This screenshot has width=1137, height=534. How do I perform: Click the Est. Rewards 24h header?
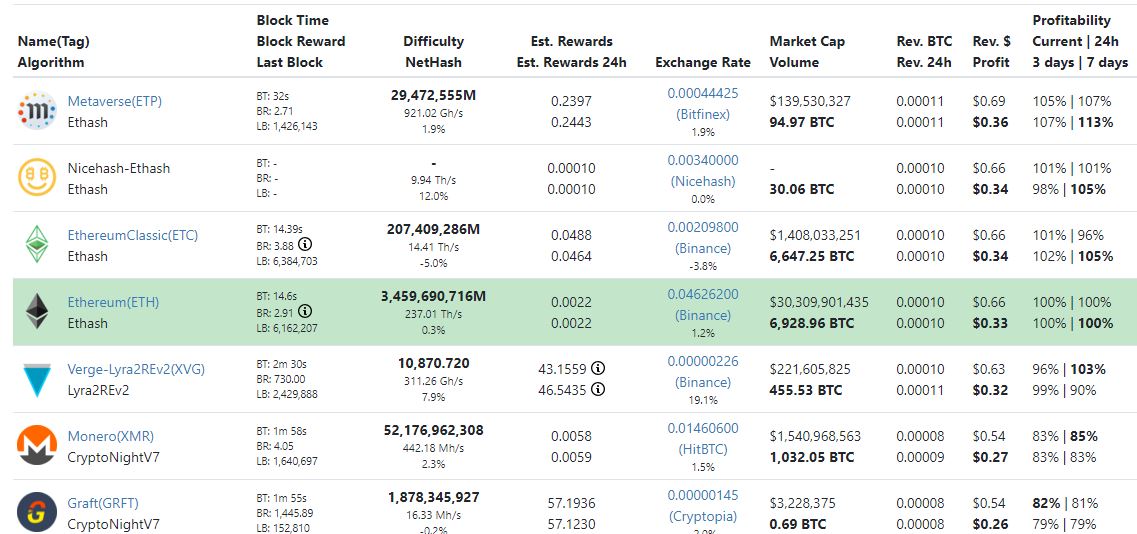571,62
